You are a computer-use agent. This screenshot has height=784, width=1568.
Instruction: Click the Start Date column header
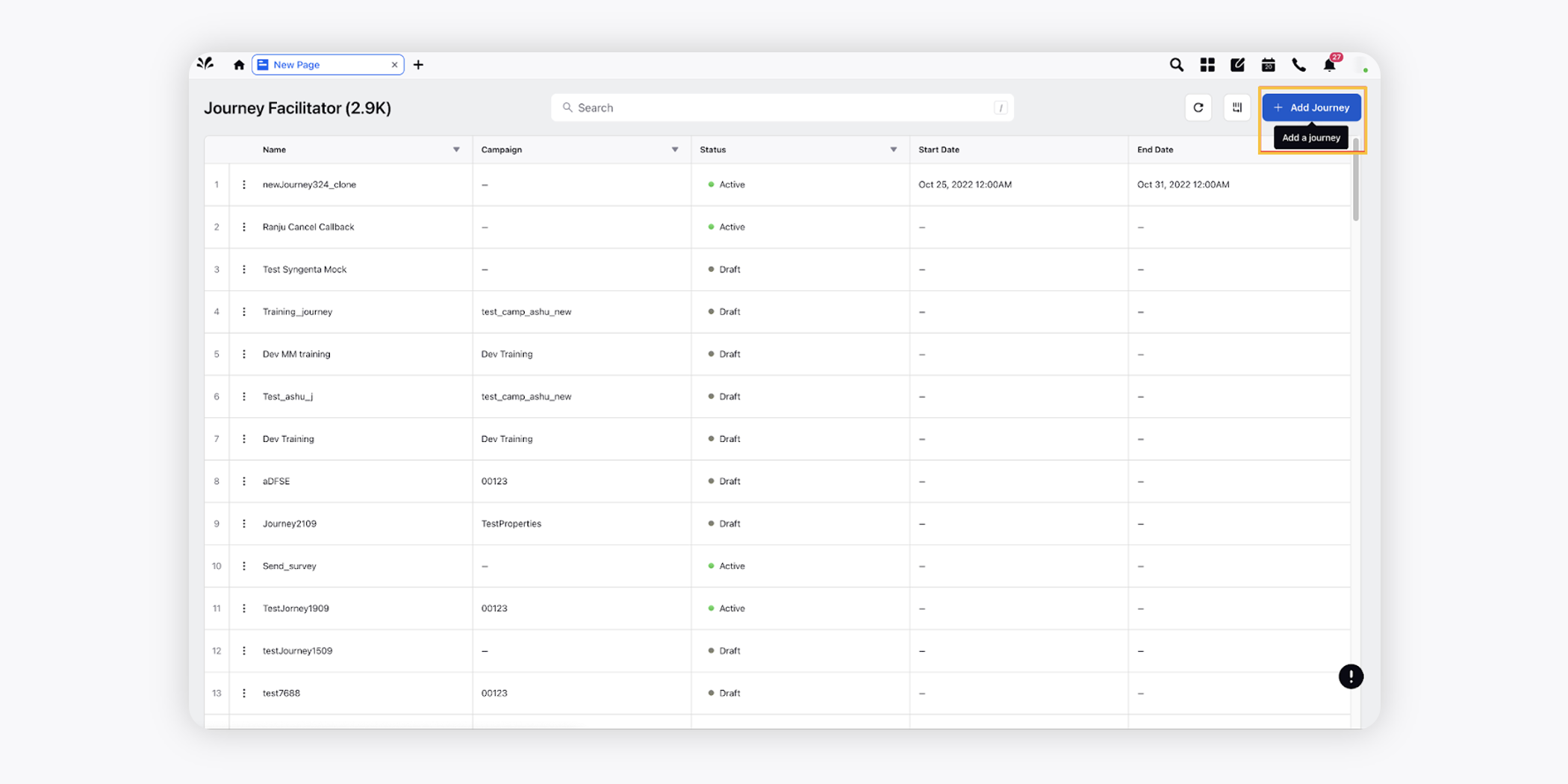(939, 149)
